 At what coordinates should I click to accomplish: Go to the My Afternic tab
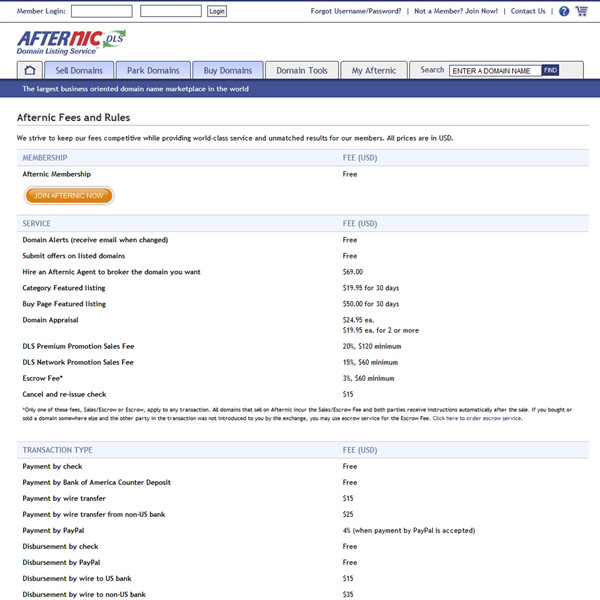coord(374,70)
